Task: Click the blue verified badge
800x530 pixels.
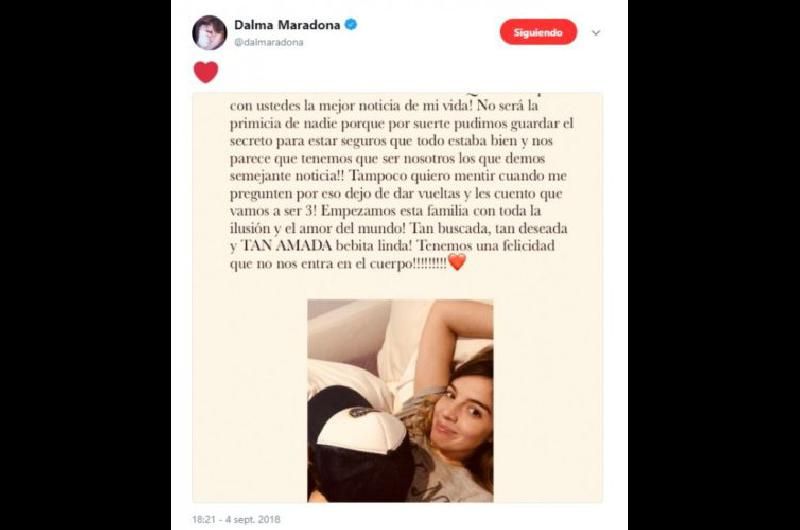Action: pos(351,24)
